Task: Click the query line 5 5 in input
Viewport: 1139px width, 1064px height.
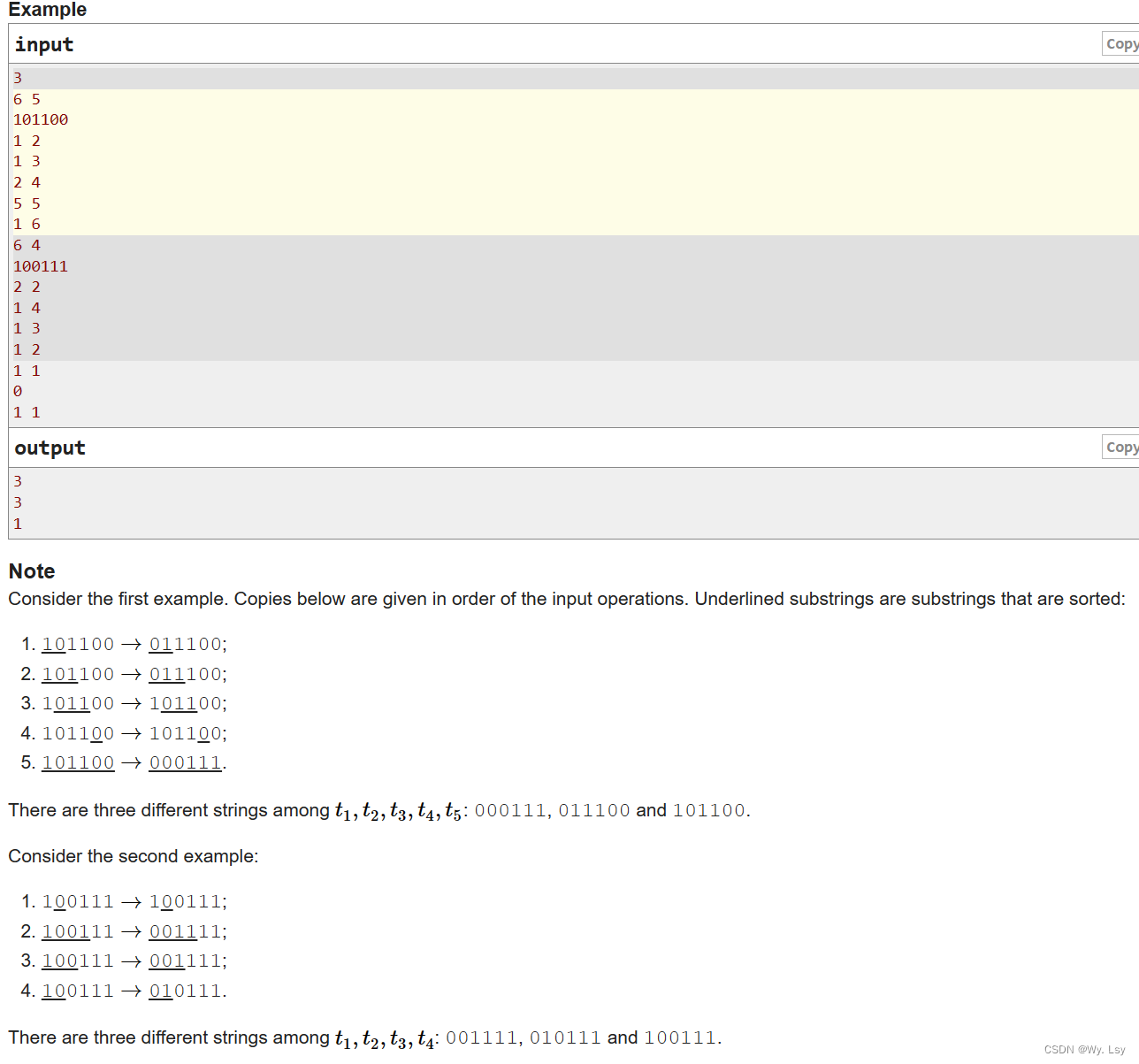Action: [x=26, y=203]
